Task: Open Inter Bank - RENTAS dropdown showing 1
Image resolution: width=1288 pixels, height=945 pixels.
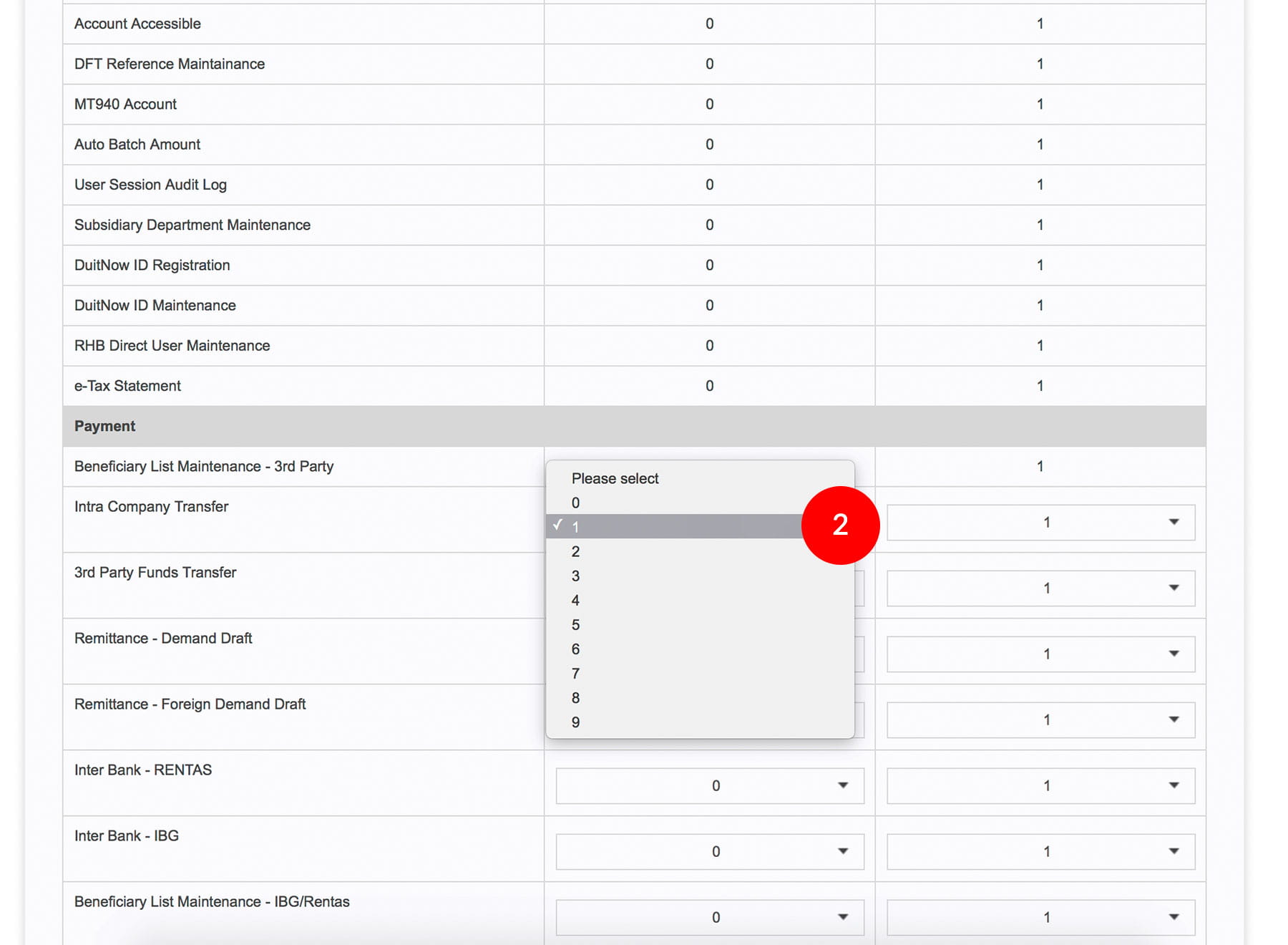Action: (1040, 786)
